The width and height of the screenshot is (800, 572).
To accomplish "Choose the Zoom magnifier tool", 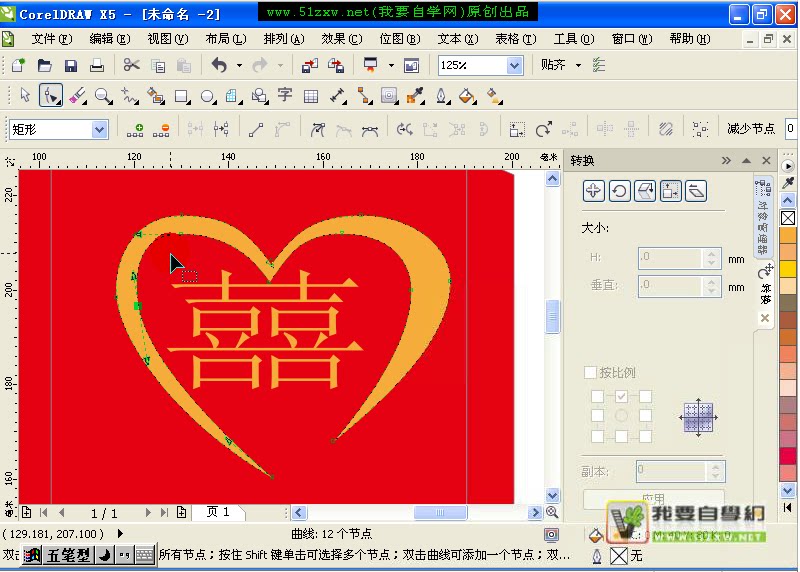I will point(104,95).
